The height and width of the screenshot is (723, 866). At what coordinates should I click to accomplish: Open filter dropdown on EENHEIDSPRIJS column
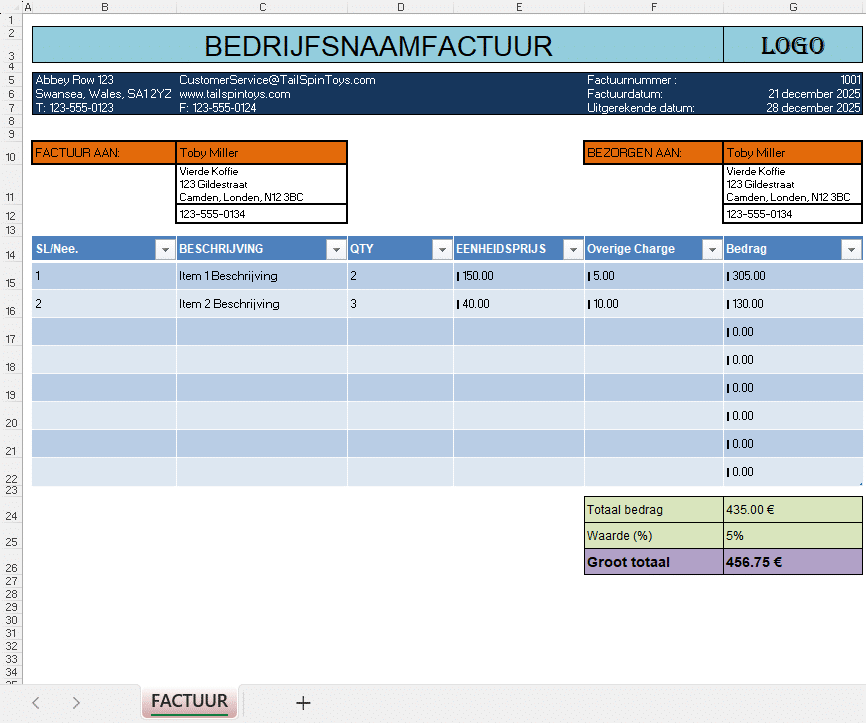[x=572, y=248]
